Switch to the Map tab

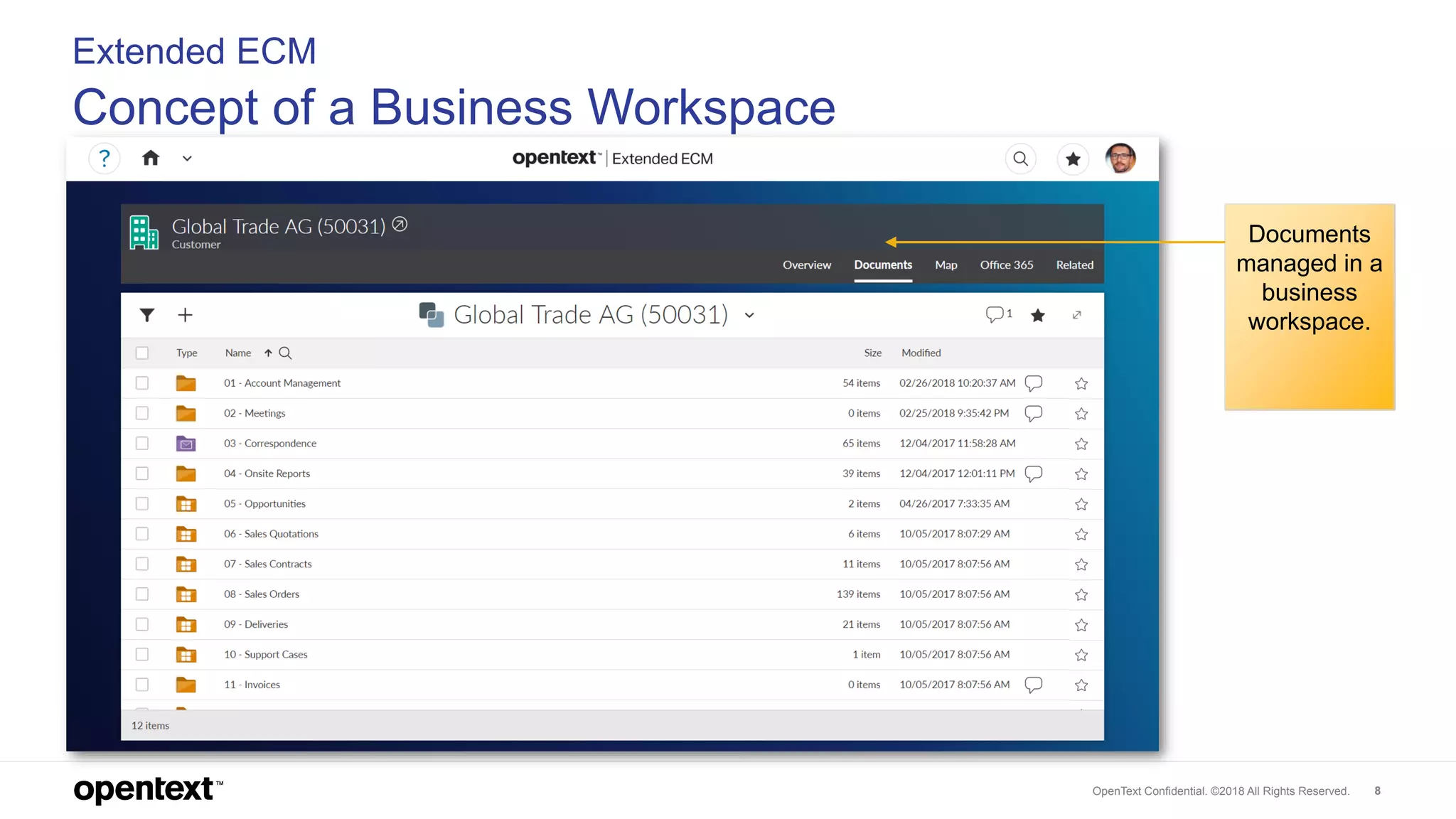point(946,264)
